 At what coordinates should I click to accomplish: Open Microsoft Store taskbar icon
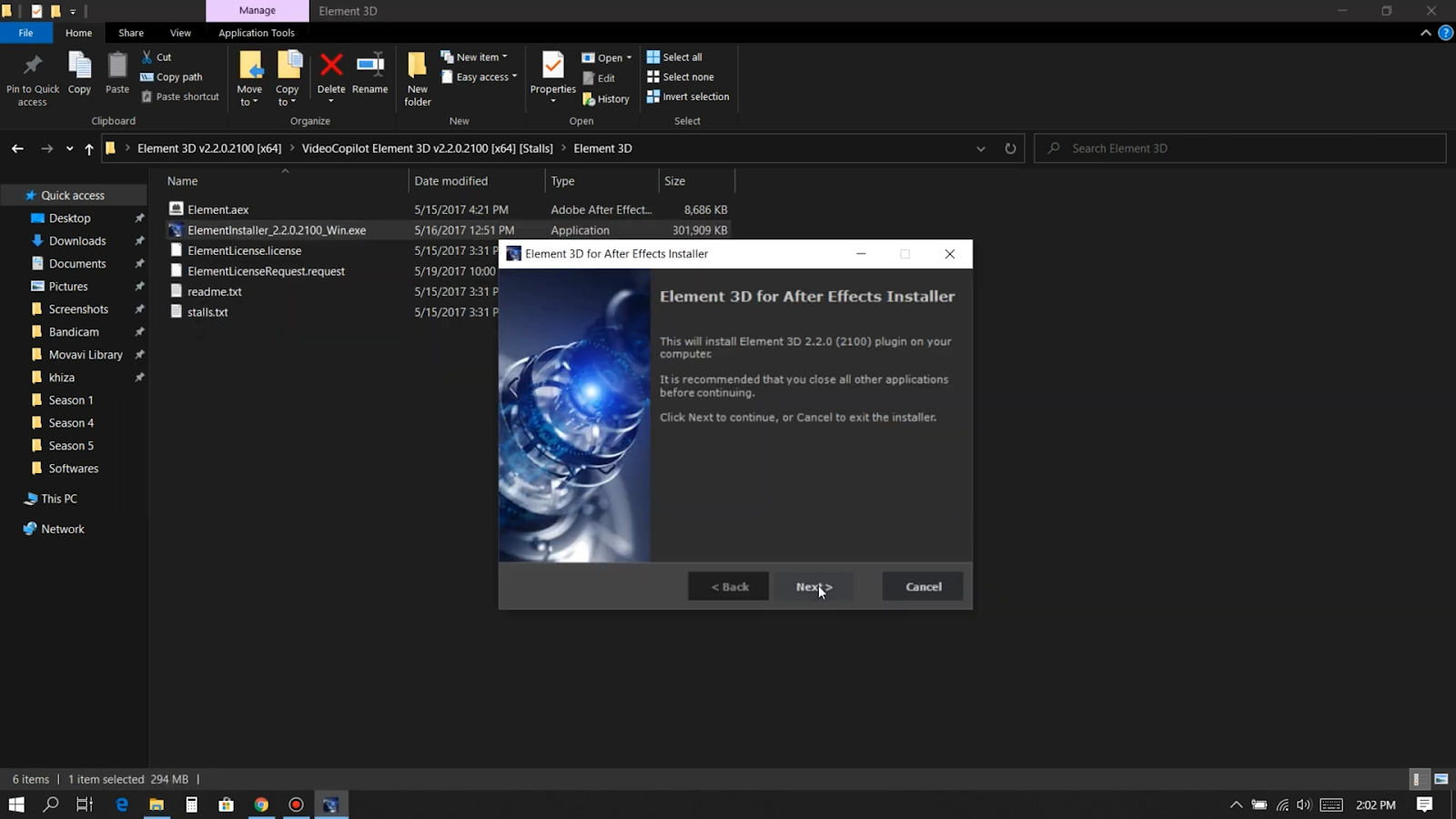(226, 804)
